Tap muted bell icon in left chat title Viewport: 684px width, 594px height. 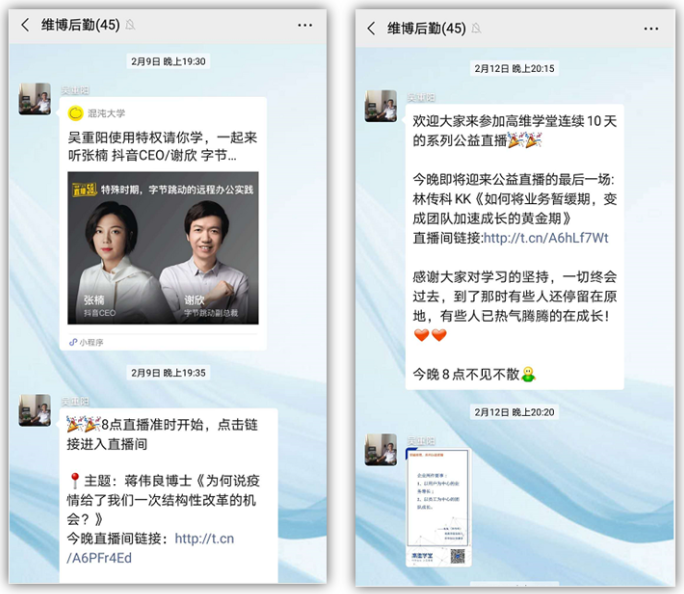coord(130,25)
